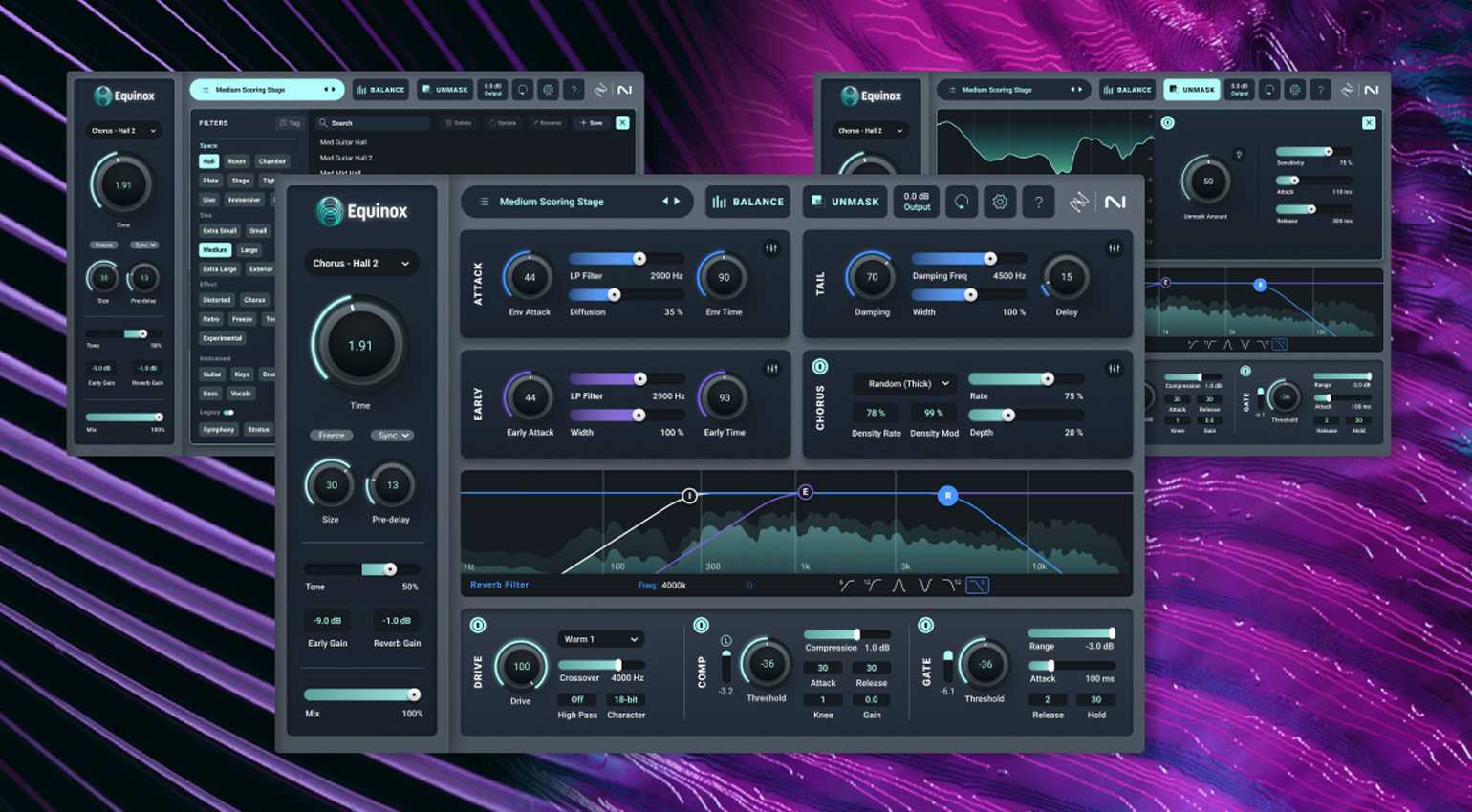Click the next preset arrow
The height and width of the screenshot is (812, 1472).
pos(678,202)
